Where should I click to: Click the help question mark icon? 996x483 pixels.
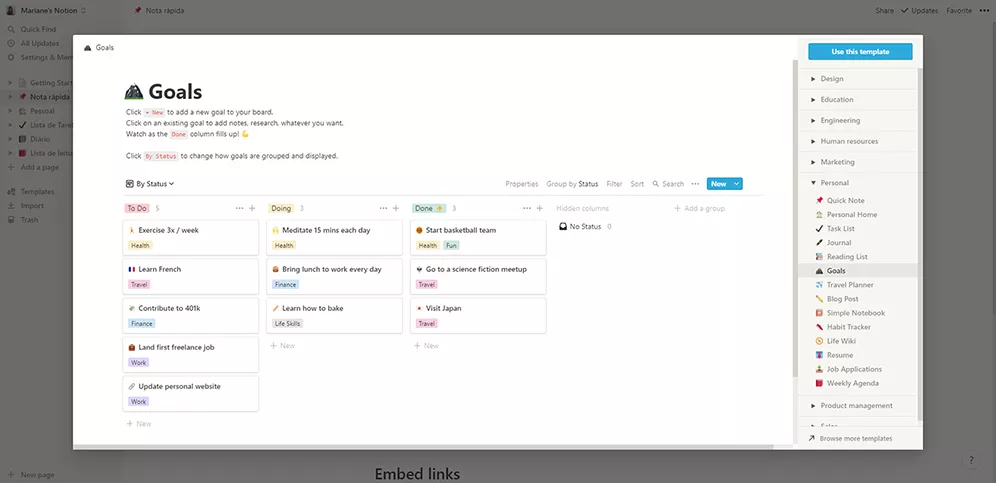[x=971, y=460]
